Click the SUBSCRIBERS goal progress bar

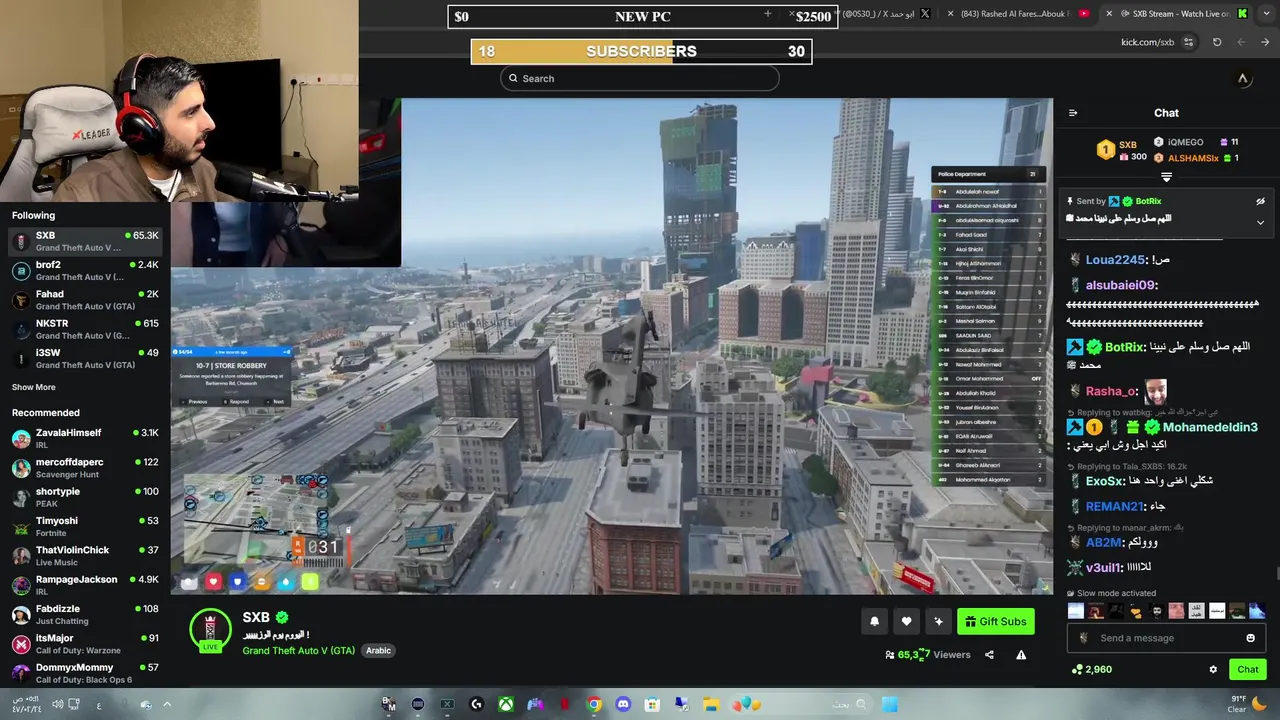pyautogui.click(x=641, y=51)
